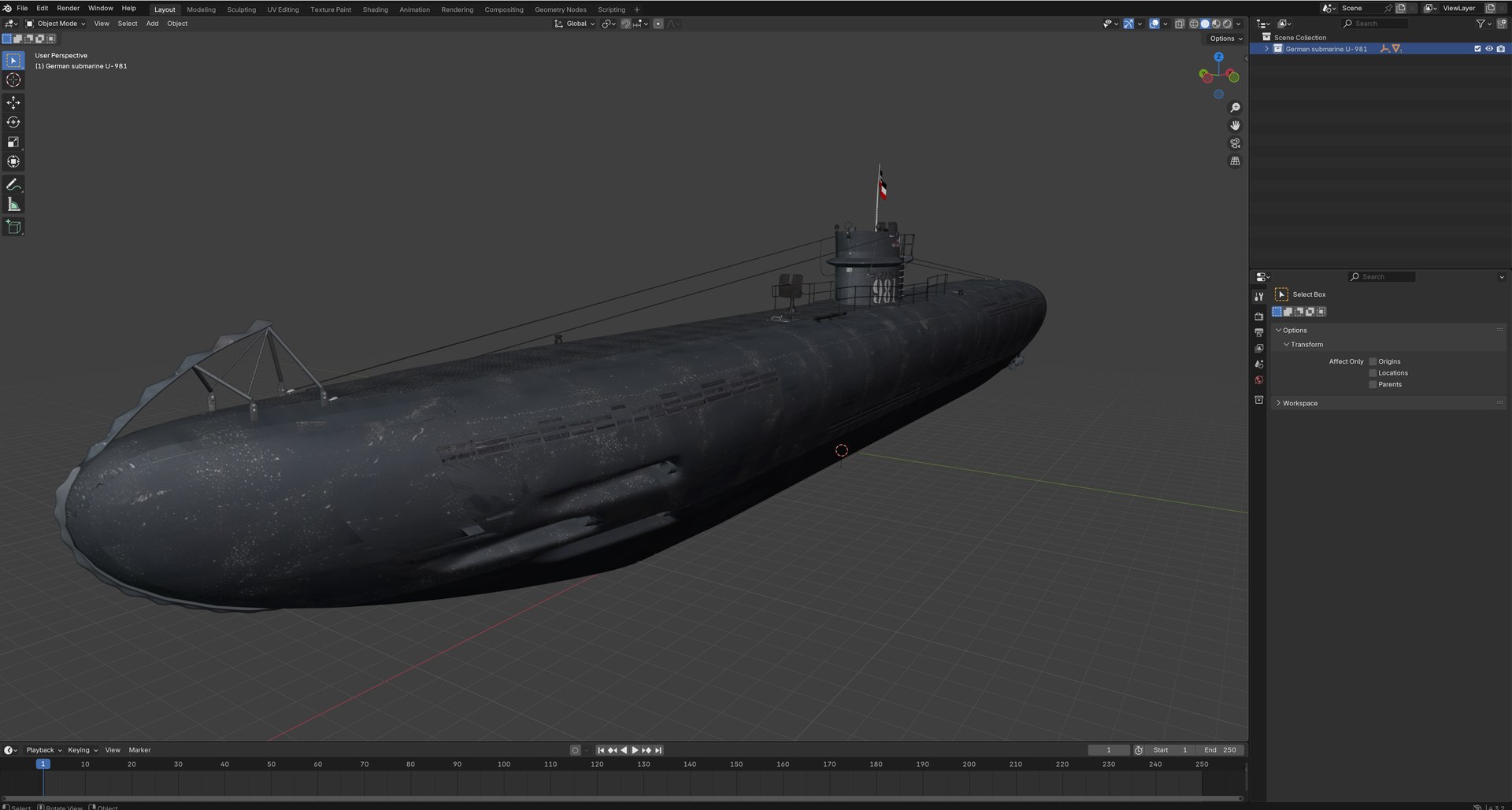Hide German submarine U-981 in viewport

1489,49
